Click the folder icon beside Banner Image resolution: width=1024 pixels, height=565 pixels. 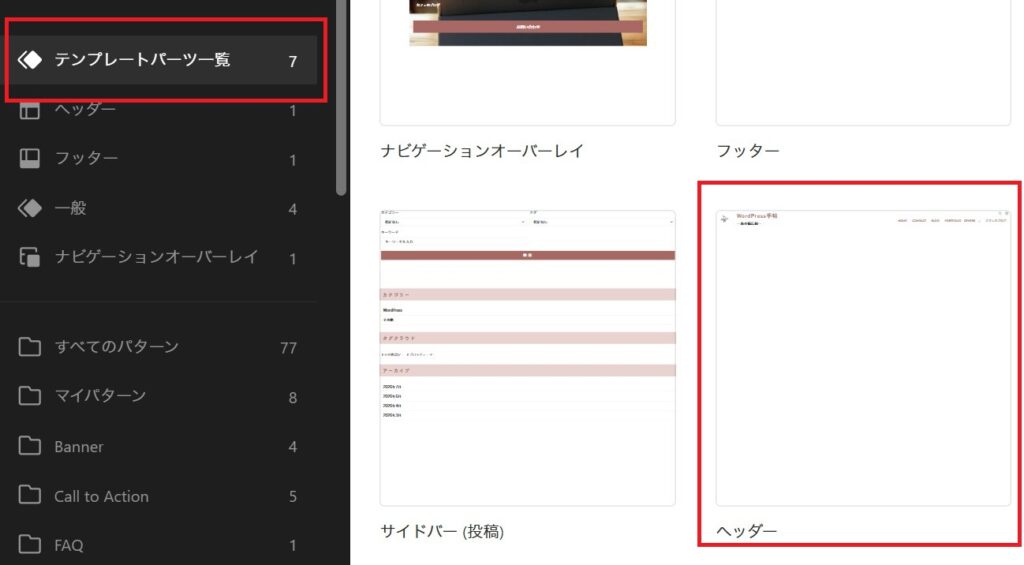coord(29,446)
